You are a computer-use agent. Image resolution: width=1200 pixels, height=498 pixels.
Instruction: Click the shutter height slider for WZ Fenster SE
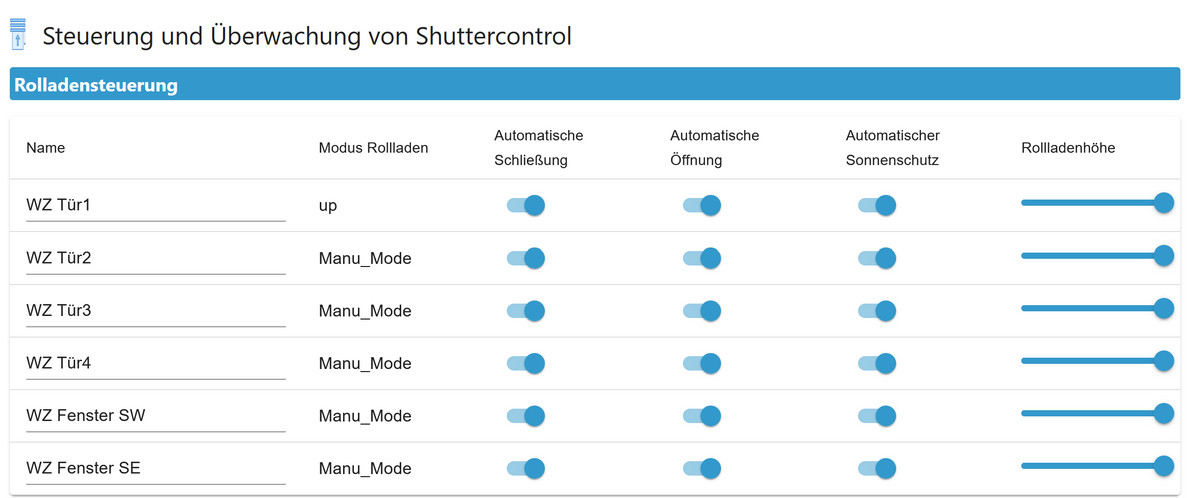click(1092, 465)
